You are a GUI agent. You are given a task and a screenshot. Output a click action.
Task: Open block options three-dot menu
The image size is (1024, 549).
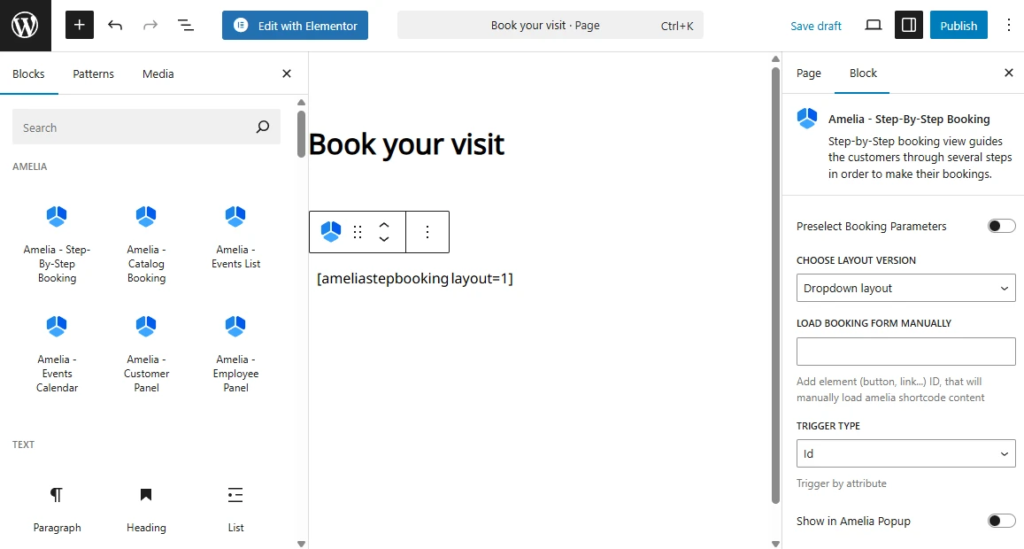[427, 232]
